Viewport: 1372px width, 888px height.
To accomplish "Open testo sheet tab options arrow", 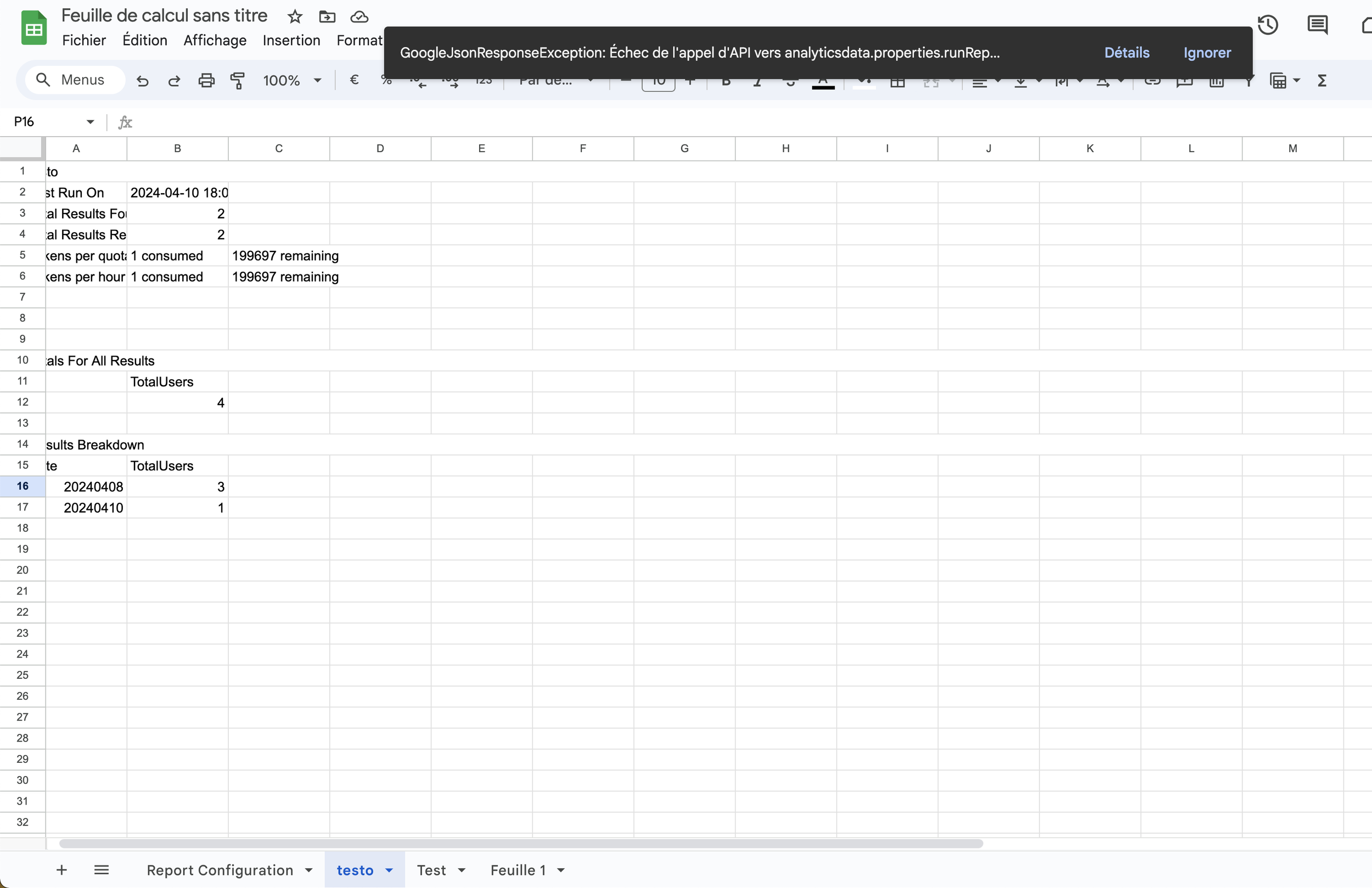I will [x=389, y=870].
